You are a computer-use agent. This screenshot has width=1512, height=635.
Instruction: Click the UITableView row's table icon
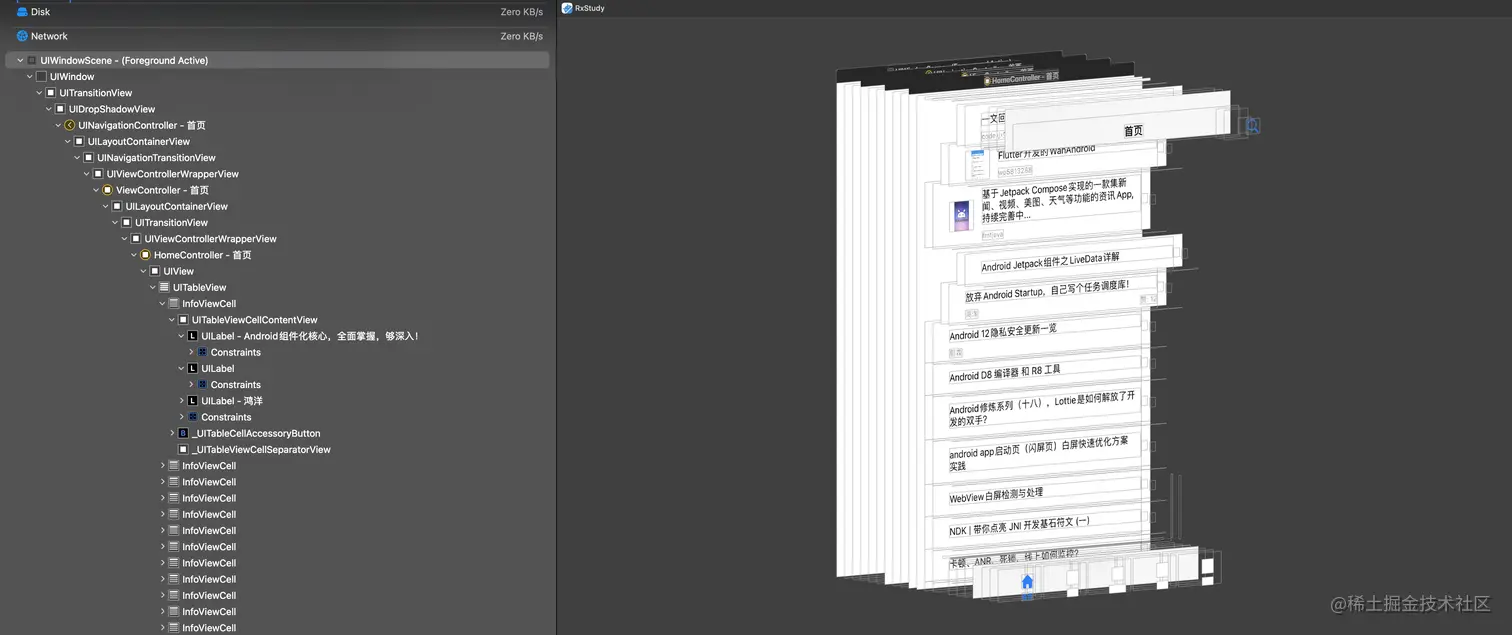tap(164, 287)
